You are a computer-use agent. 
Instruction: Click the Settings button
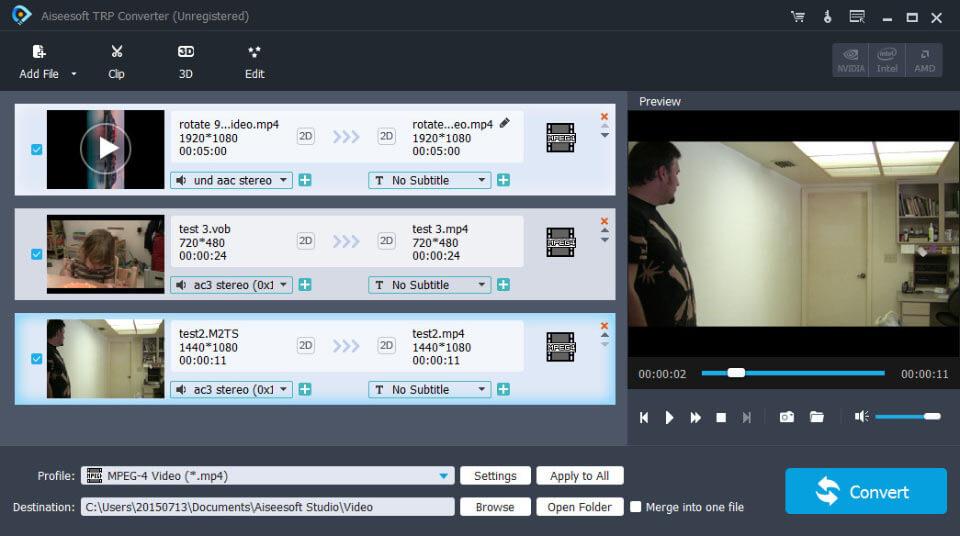pos(495,476)
